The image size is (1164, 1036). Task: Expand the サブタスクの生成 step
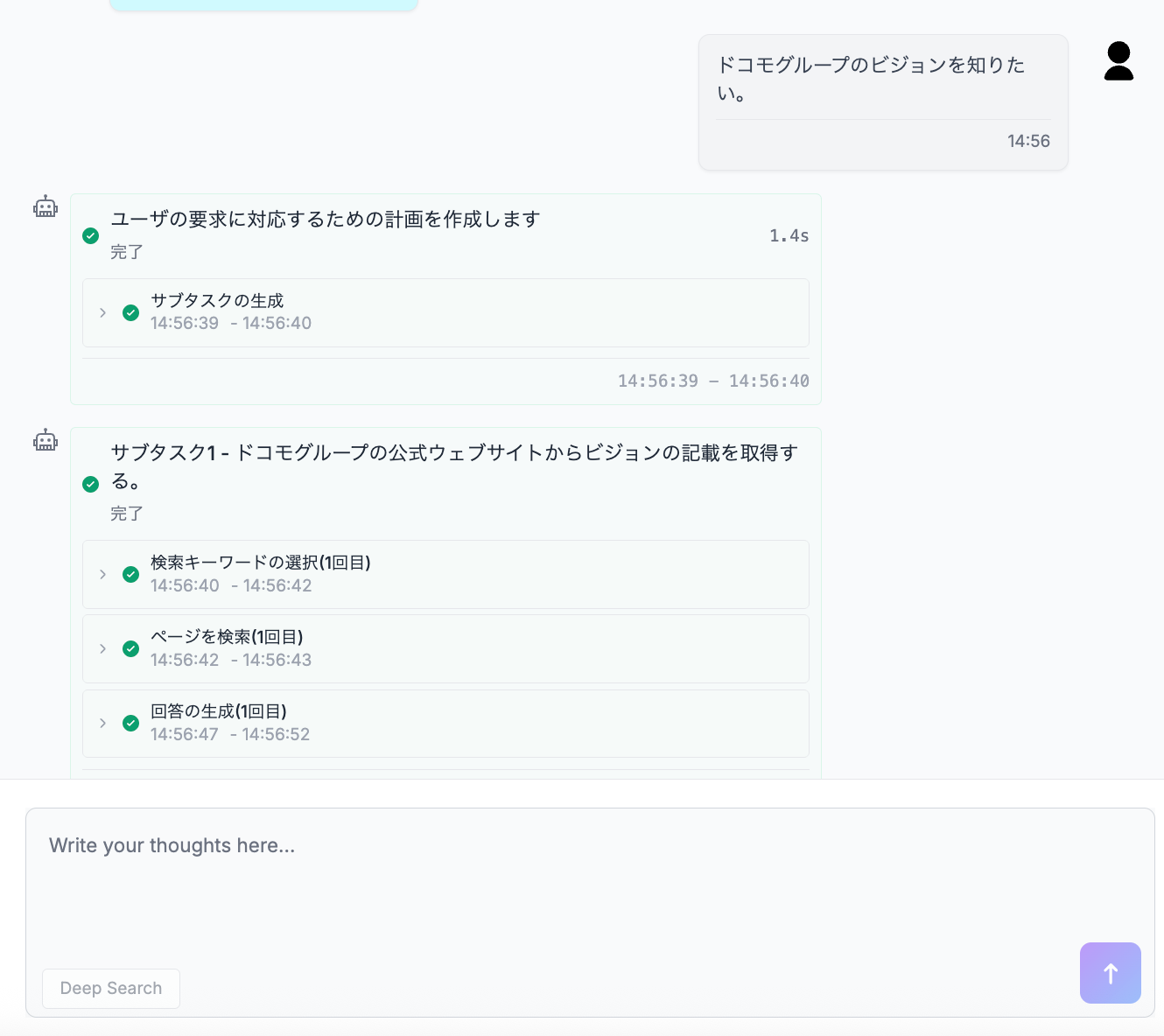(102, 312)
